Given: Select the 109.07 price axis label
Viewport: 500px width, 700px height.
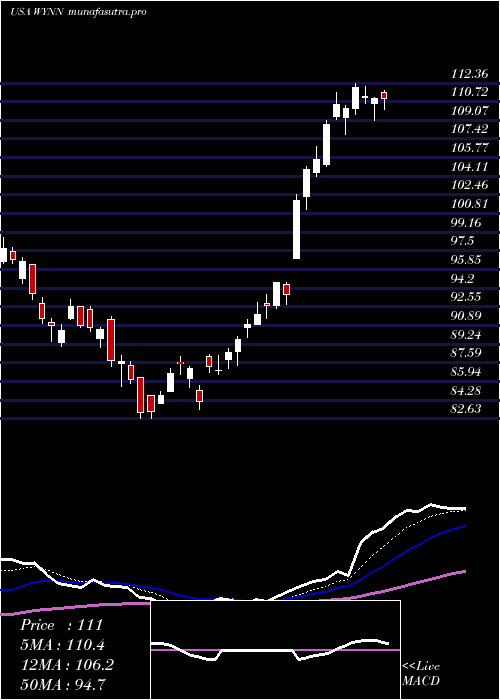Looking at the screenshot, I should pos(470,111).
